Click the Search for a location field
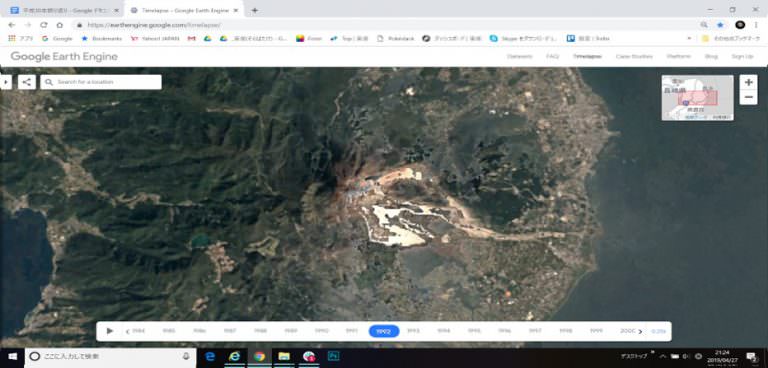 [x=101, y=82]
